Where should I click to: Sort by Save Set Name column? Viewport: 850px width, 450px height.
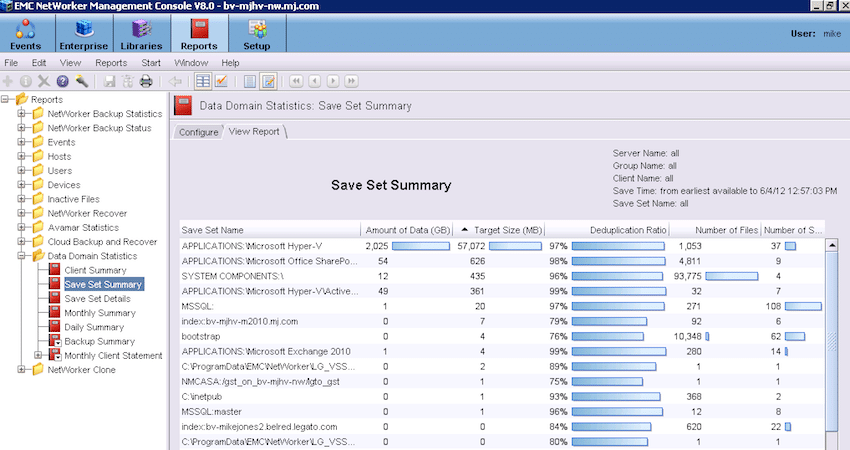270,230
